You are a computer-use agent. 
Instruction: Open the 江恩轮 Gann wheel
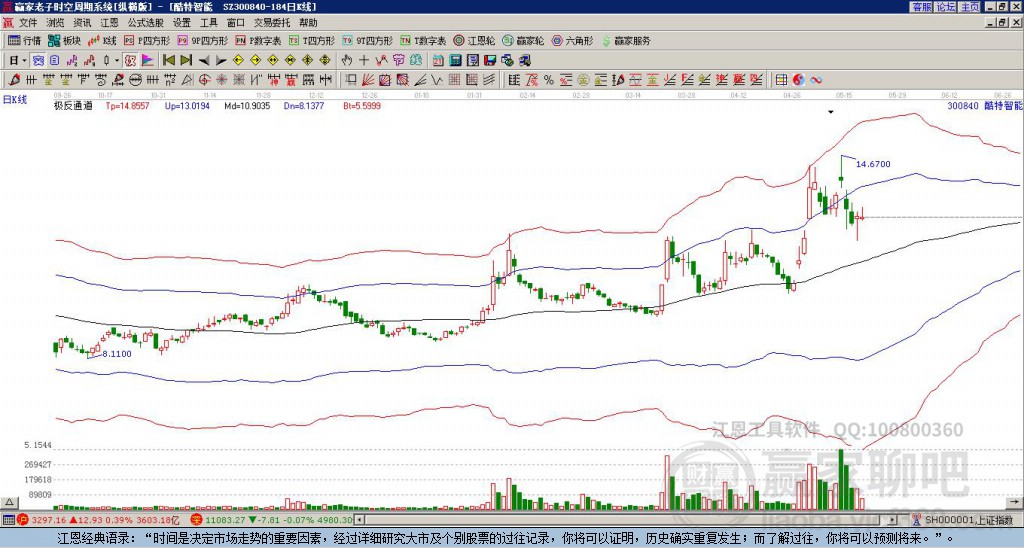(x=475, y=40)
